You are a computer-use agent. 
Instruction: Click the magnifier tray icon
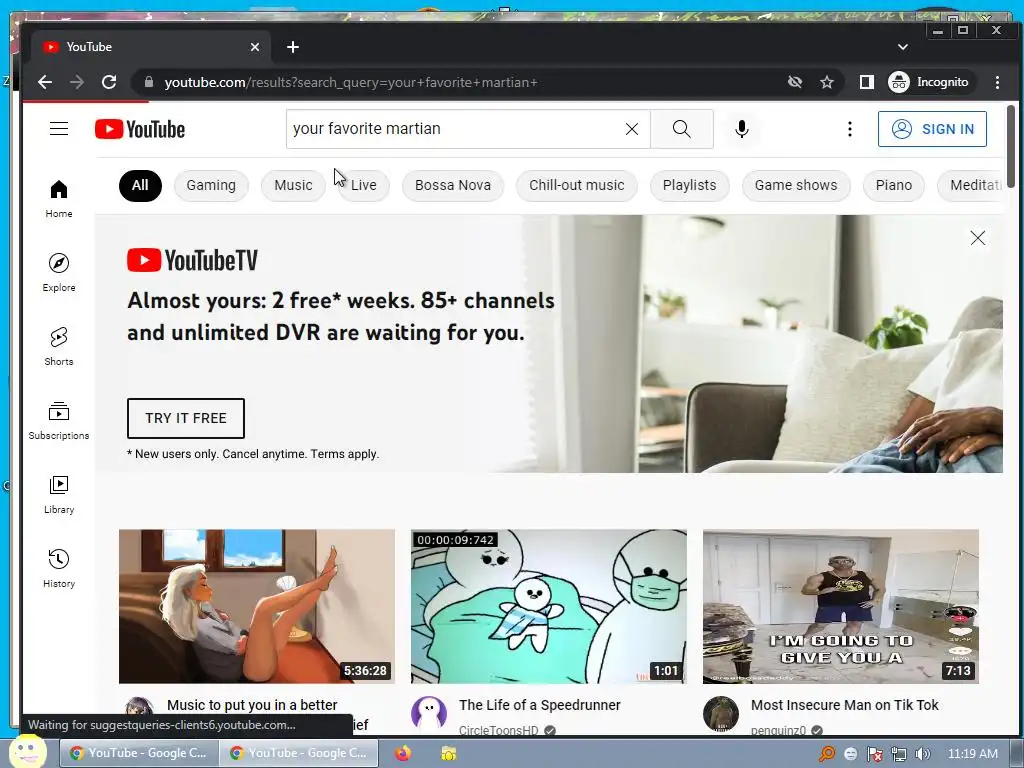[827, 754]
